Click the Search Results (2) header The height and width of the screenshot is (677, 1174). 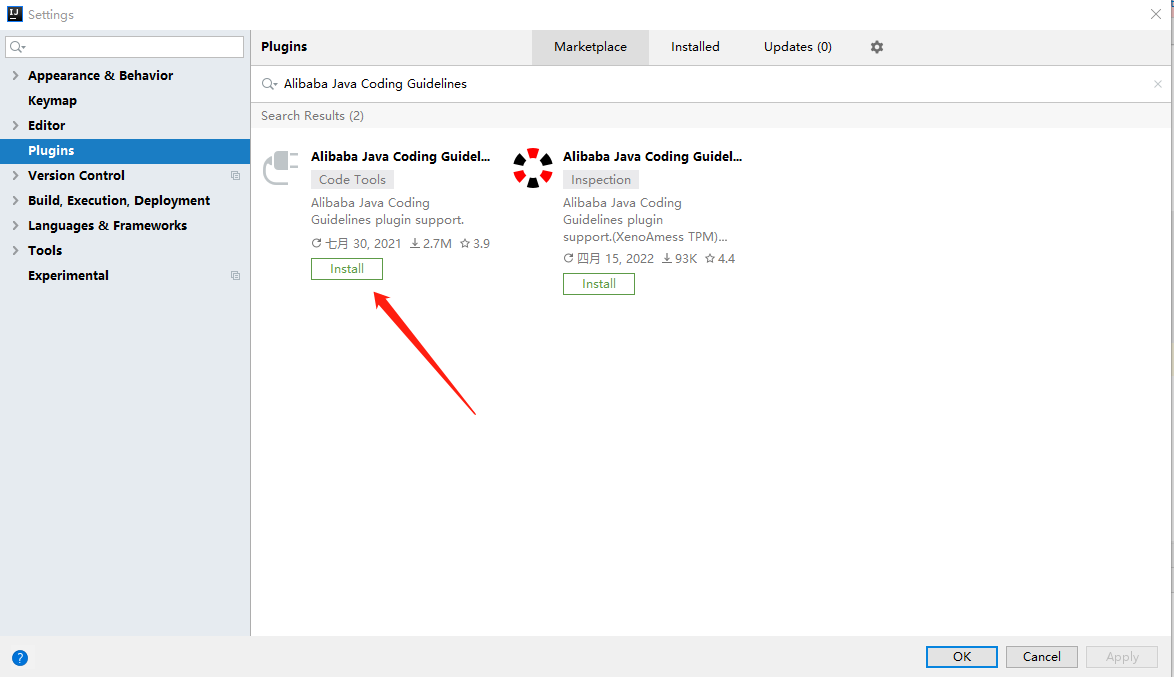tap(312, 115)
